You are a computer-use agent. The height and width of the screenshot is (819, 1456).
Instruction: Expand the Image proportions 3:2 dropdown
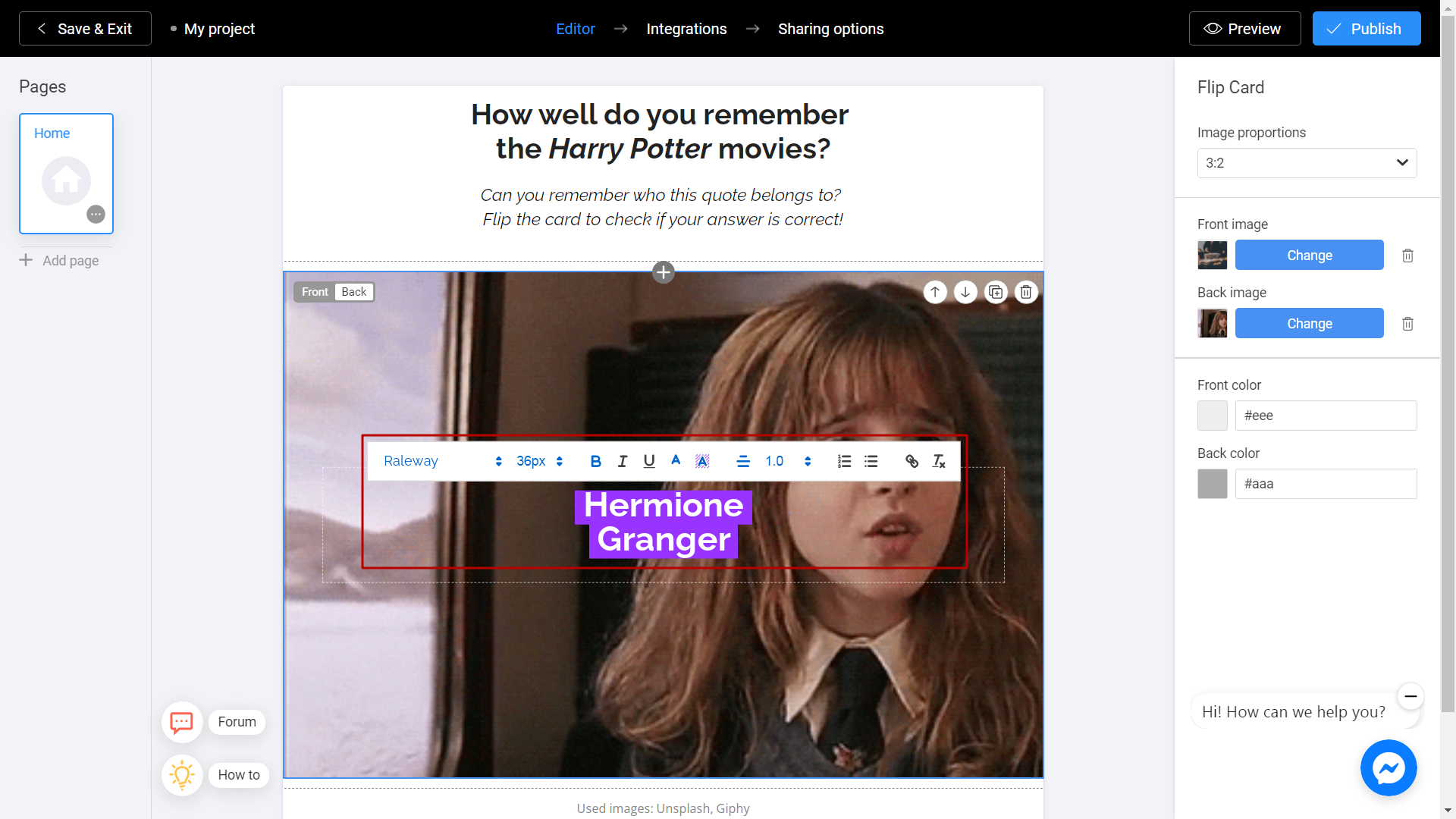1307,163
